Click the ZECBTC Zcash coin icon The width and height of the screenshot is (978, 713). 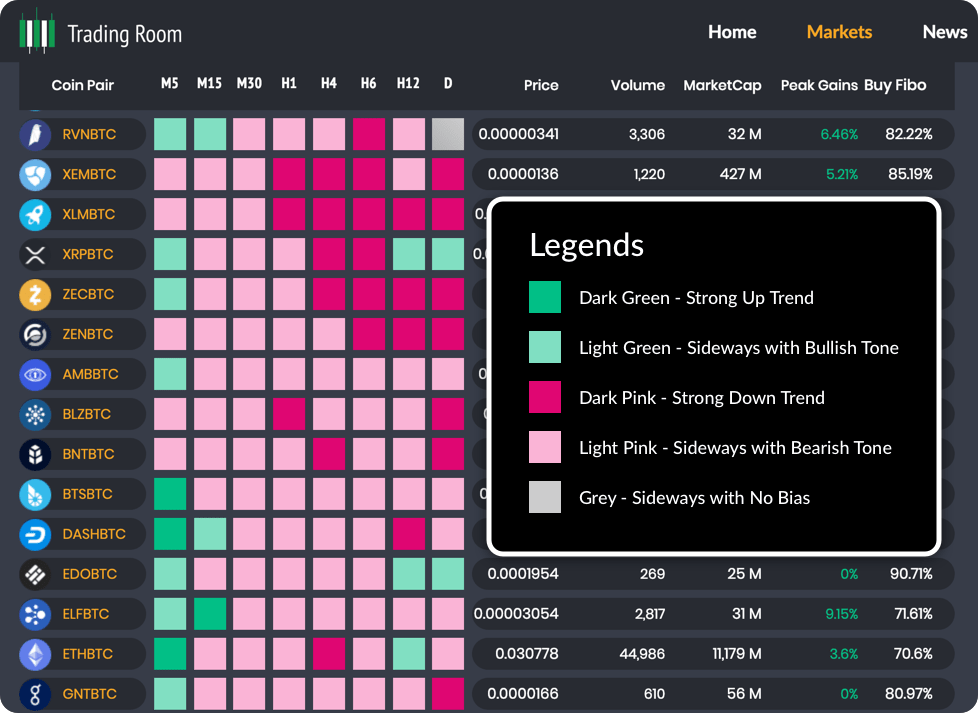pos(35,294)
